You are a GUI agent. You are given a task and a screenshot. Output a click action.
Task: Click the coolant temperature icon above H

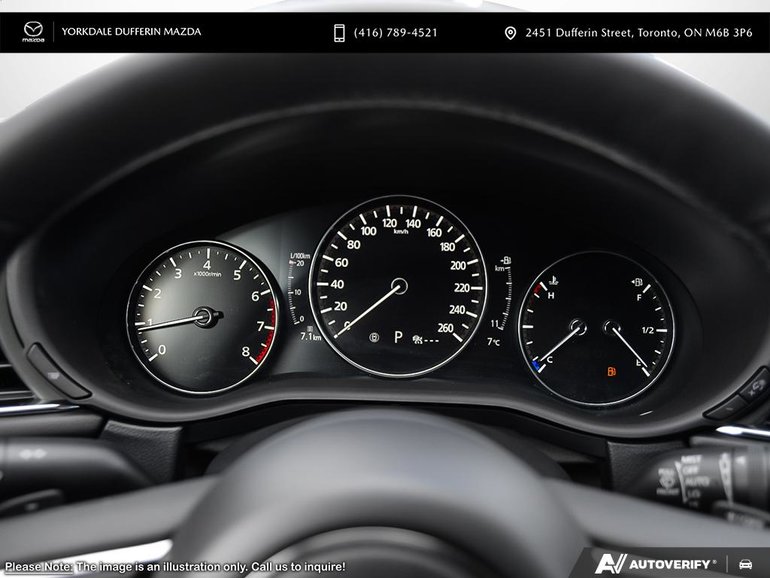click(552, 280)
